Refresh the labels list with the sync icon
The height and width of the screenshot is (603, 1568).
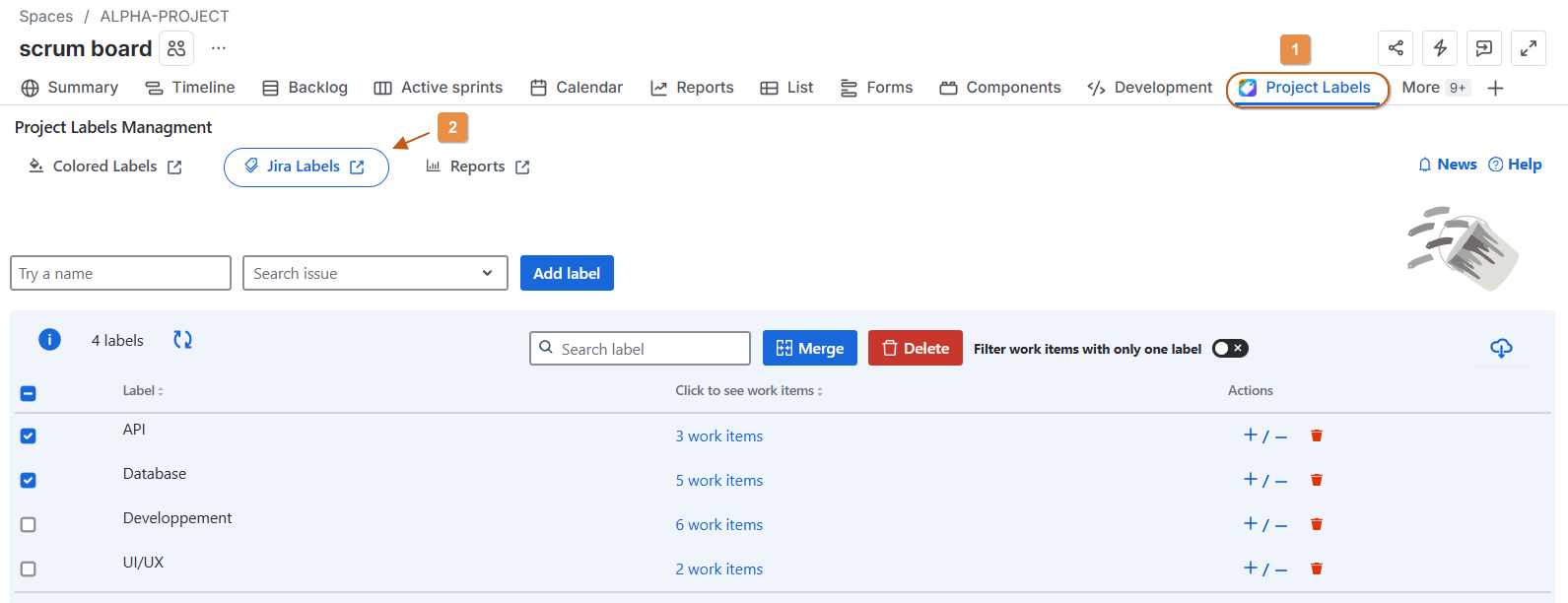pyautogui.click(x=183, y=340)
